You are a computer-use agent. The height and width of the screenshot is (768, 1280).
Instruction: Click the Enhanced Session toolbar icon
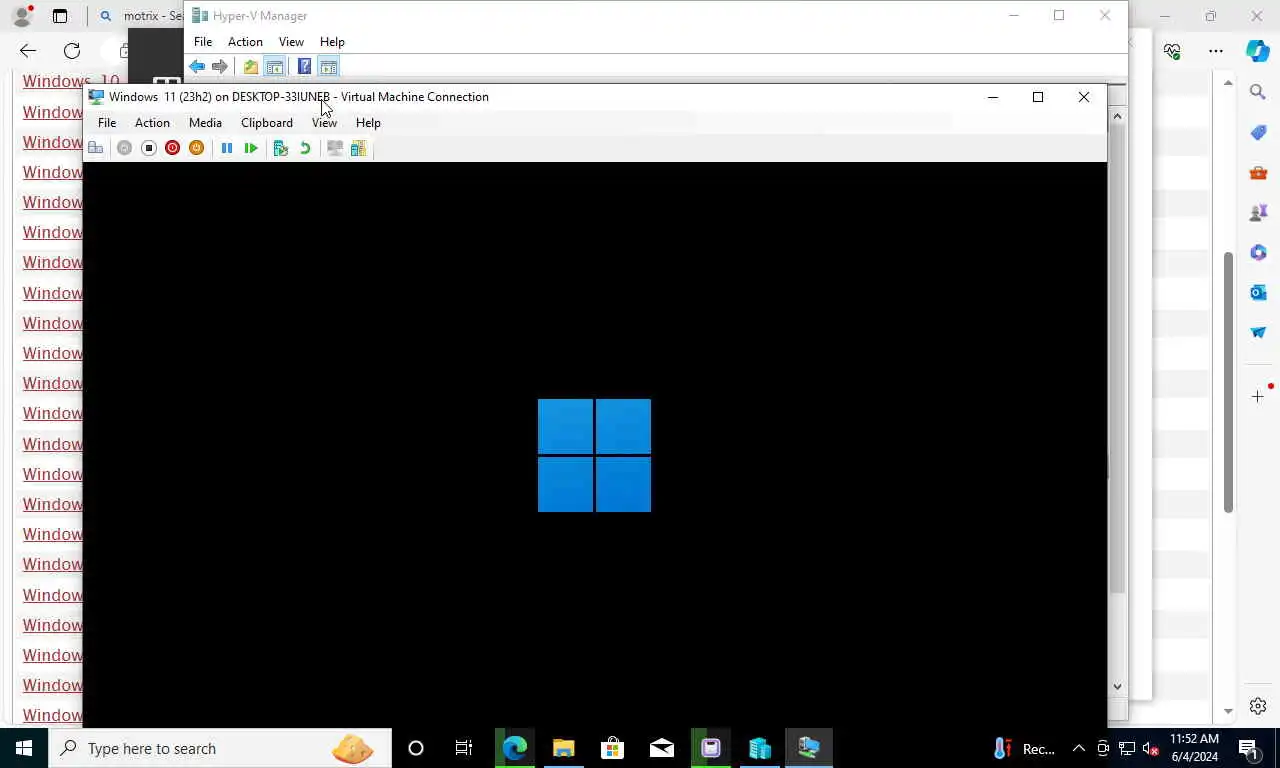(335, 148)
